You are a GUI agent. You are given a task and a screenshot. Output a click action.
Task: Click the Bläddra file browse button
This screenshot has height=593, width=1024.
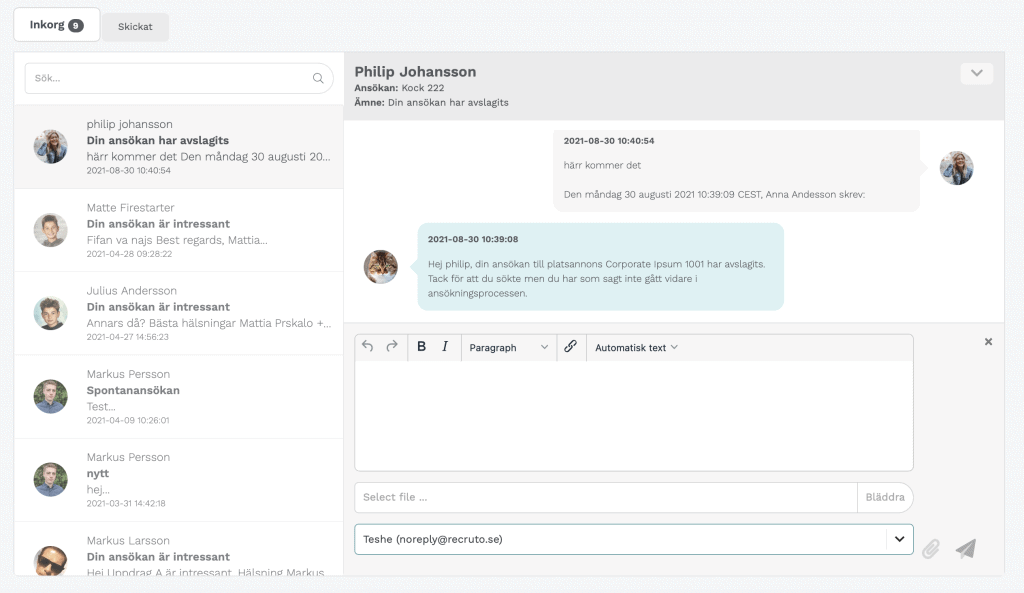tap(885, 497)
